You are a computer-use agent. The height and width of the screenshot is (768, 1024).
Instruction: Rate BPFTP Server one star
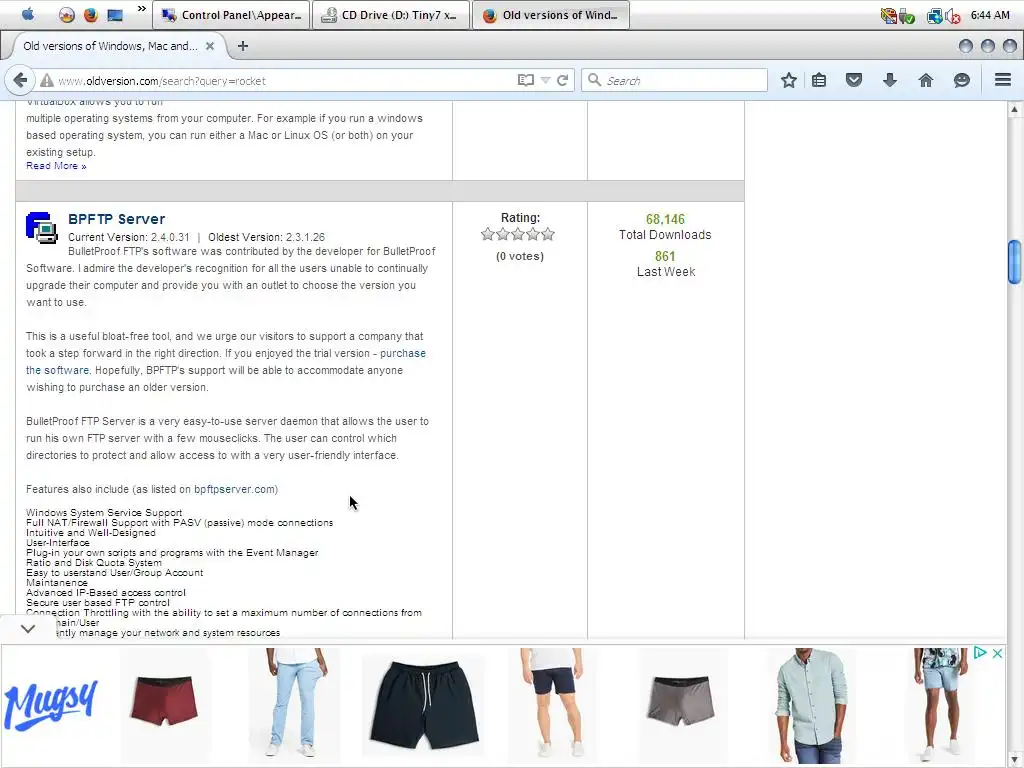pos(487,234)
